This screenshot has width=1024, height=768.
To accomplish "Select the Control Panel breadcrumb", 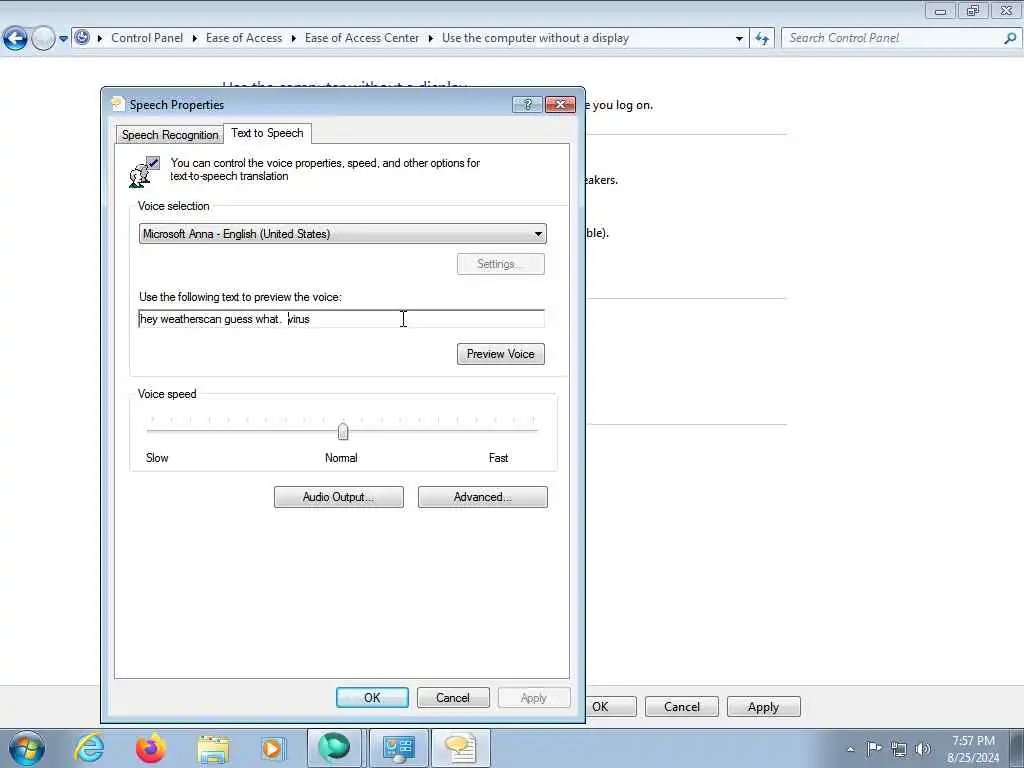I will (x=147, y=38).
